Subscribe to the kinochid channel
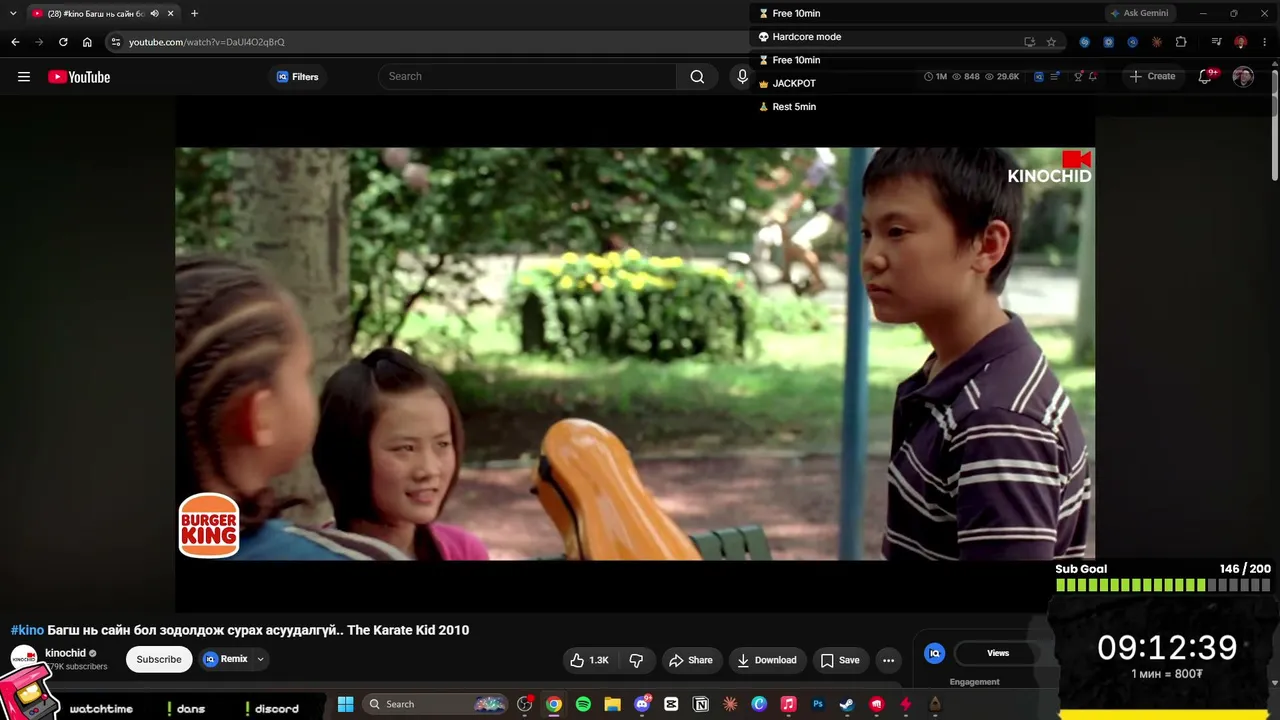The image size is (1280, 720). click(159, 660)
